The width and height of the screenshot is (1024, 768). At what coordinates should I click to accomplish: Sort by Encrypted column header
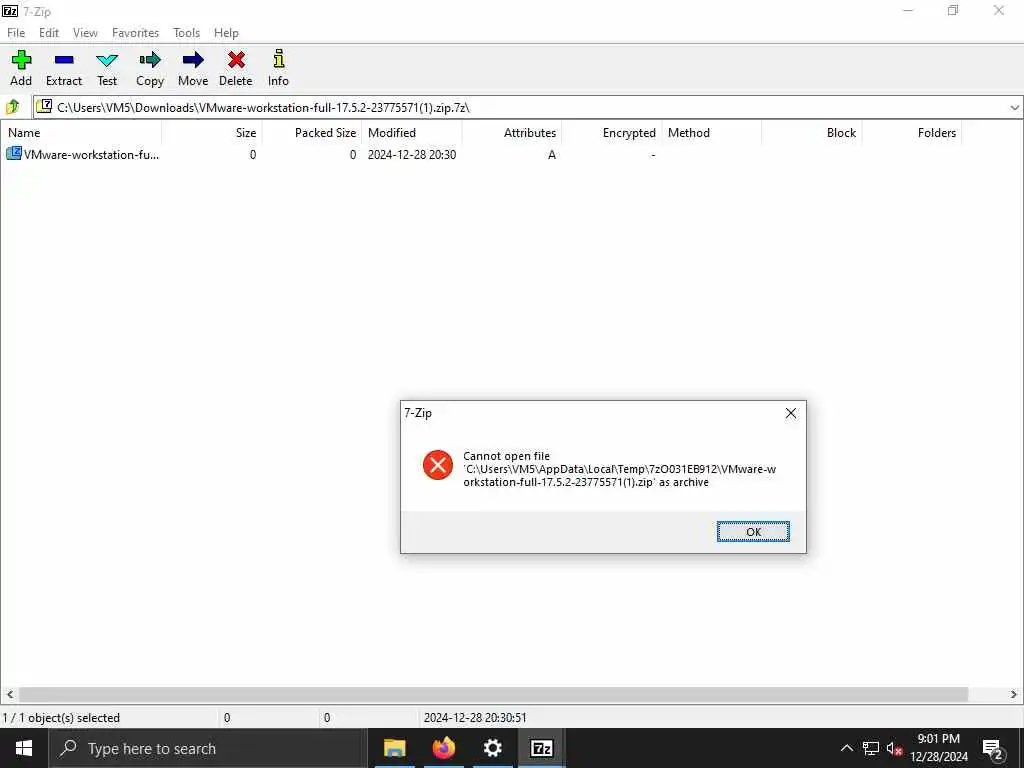click(x=612, y=133)
